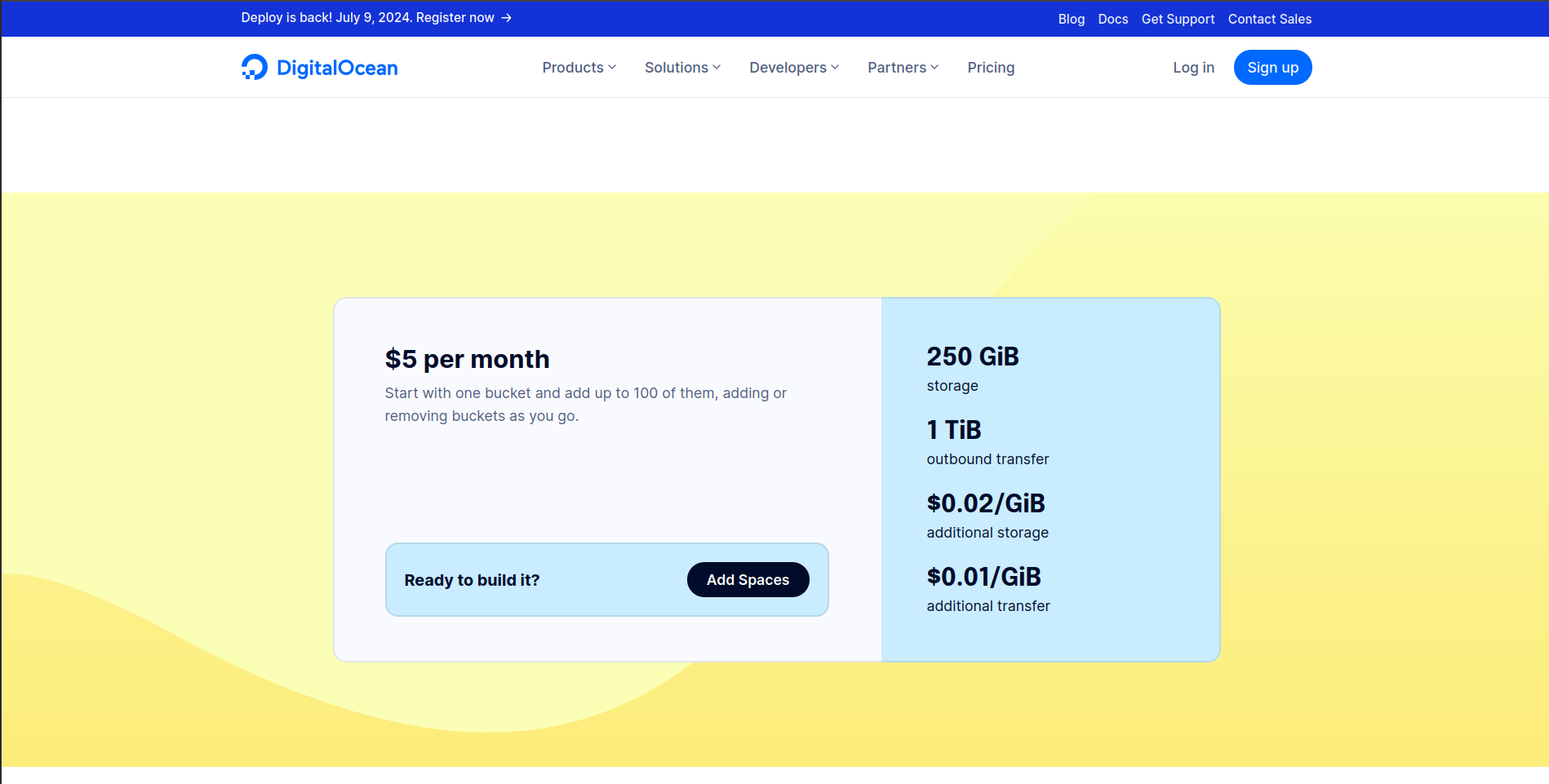Open the Products menu
This screenshot has height=784, width=1549.
pos(573,68)
